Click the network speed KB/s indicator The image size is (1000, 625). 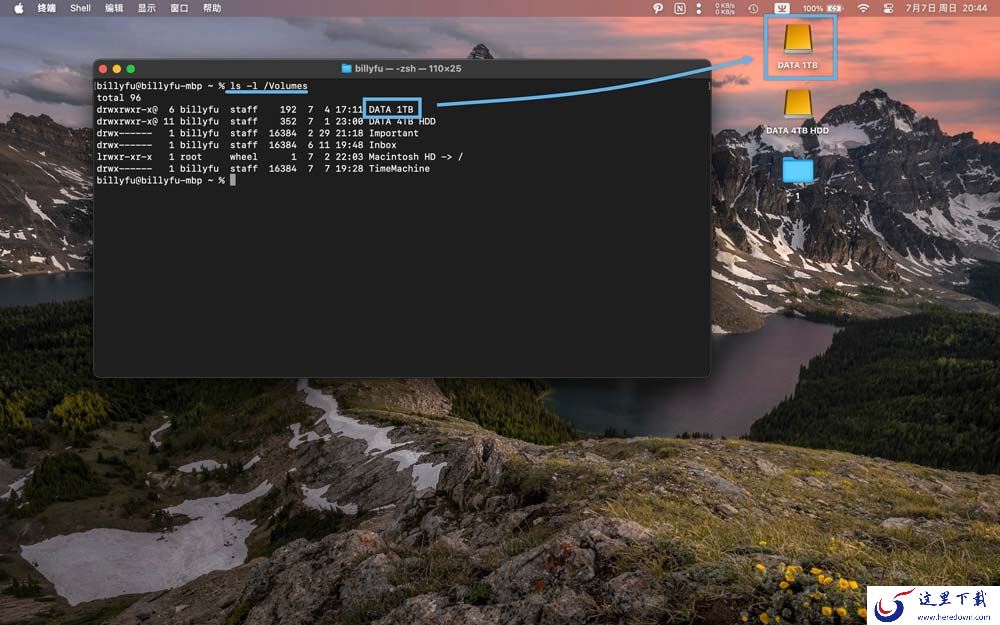[x=725, y=8]
